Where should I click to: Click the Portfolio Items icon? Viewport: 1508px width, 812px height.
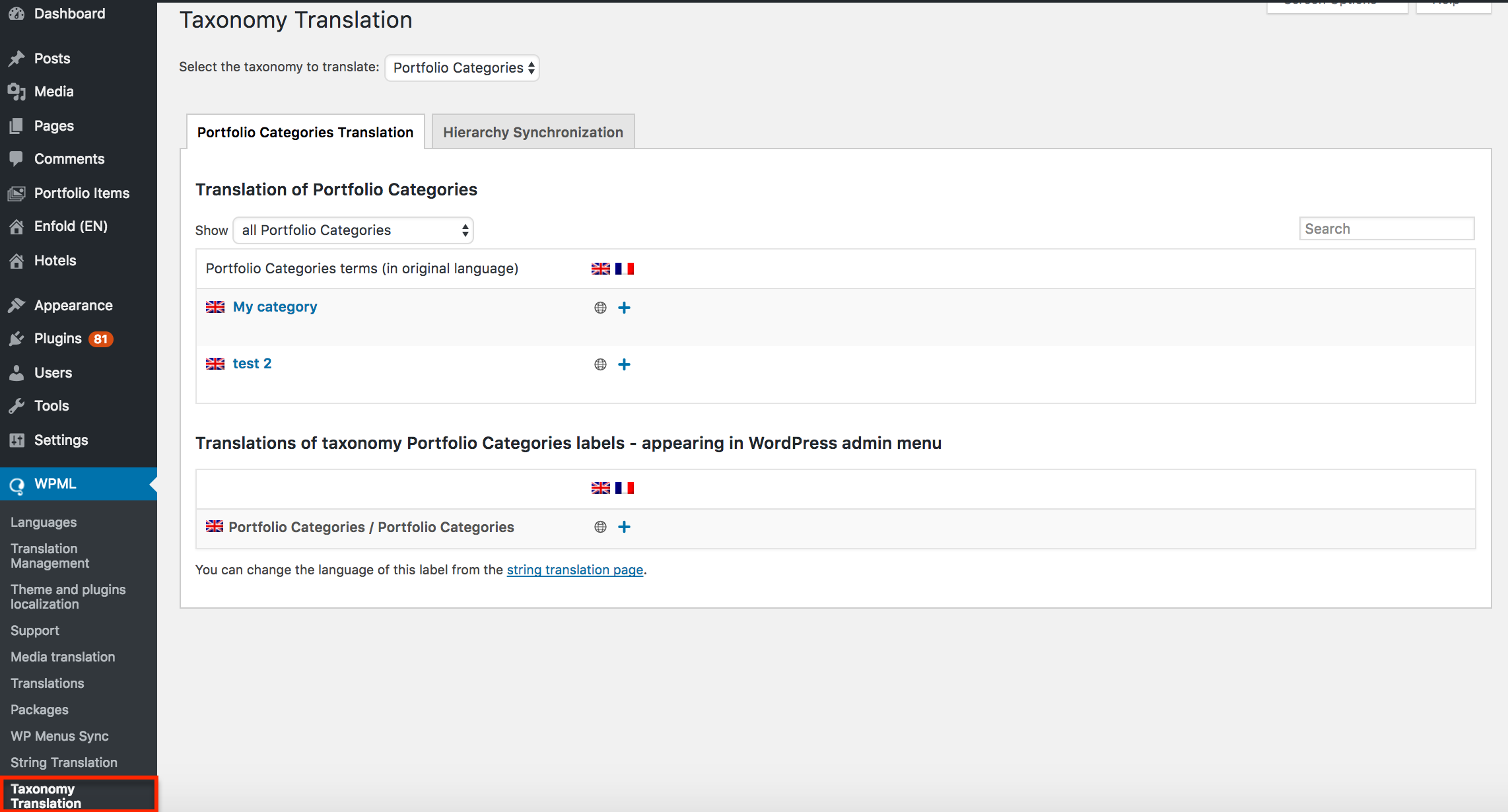(x=17, y=193)
